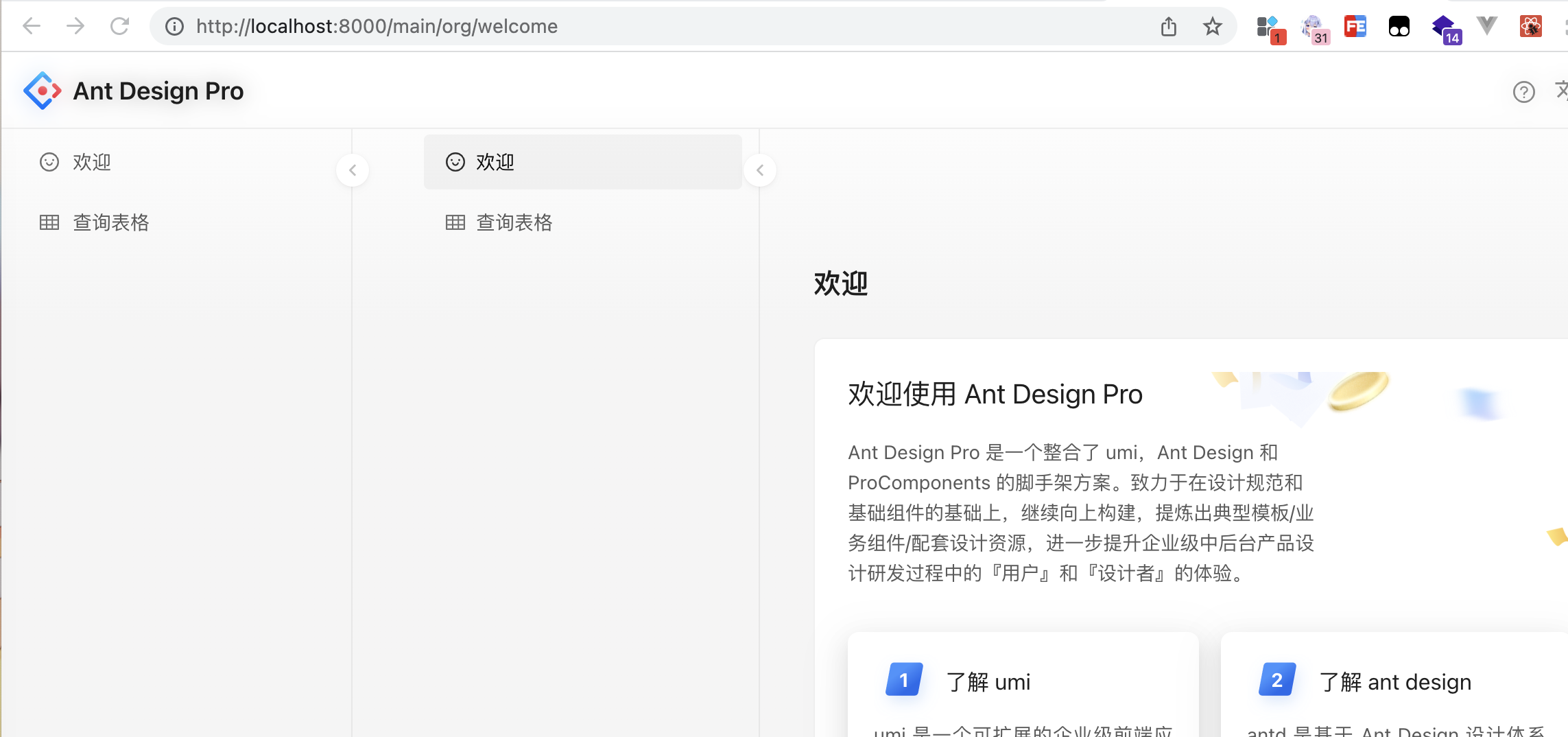This screenshot has height=737, width=1568.
Task: Open help via question mark icon
Action: tap(1524, 92)
